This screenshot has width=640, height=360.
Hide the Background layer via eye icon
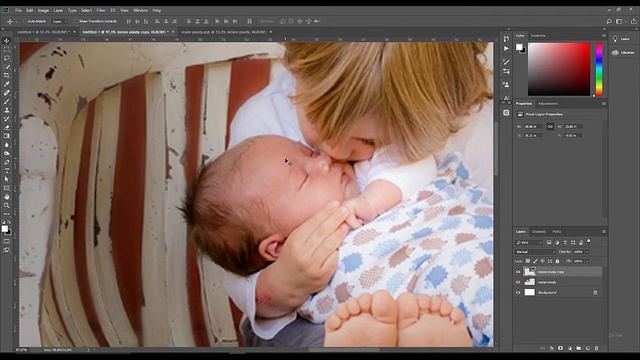click(518, 293)
